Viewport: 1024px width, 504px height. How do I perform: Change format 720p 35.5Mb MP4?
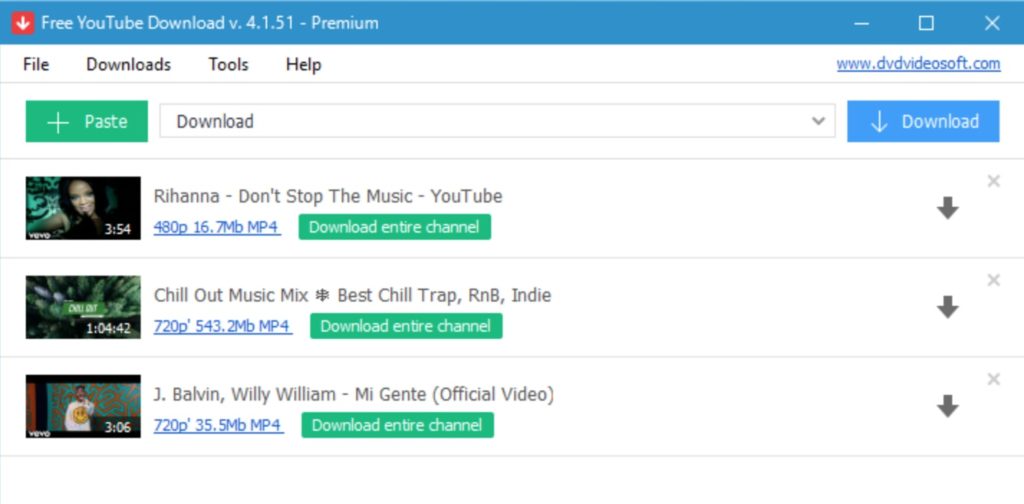coord(218,425)
